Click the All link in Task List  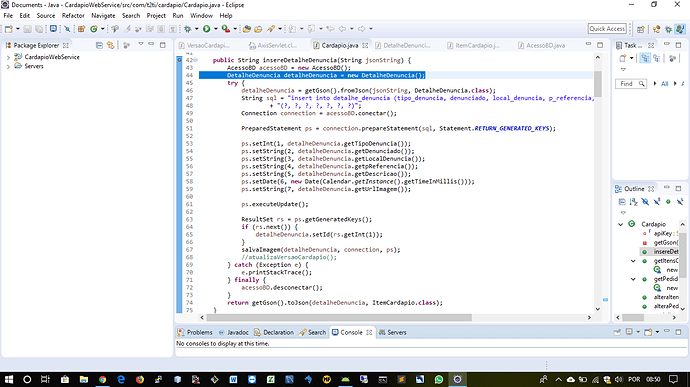(664, 84)
